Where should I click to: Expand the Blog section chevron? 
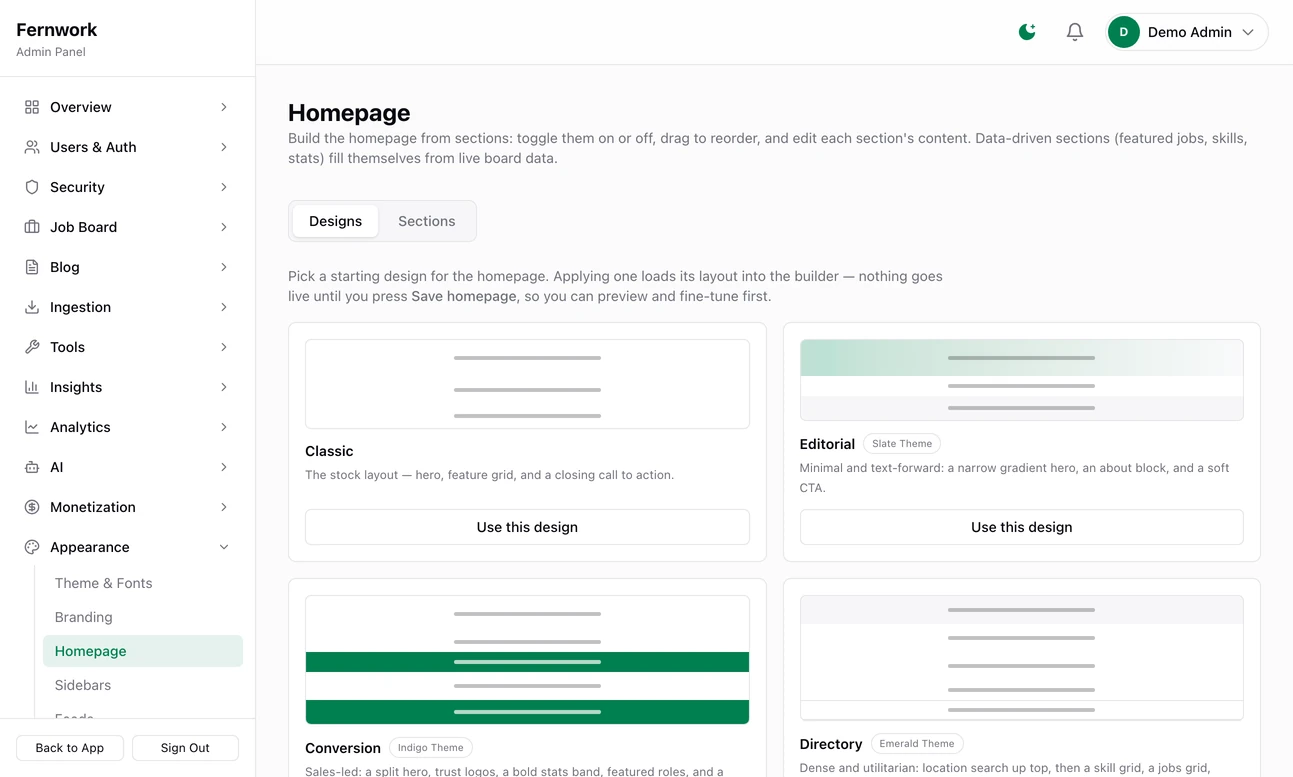[224, 267]
